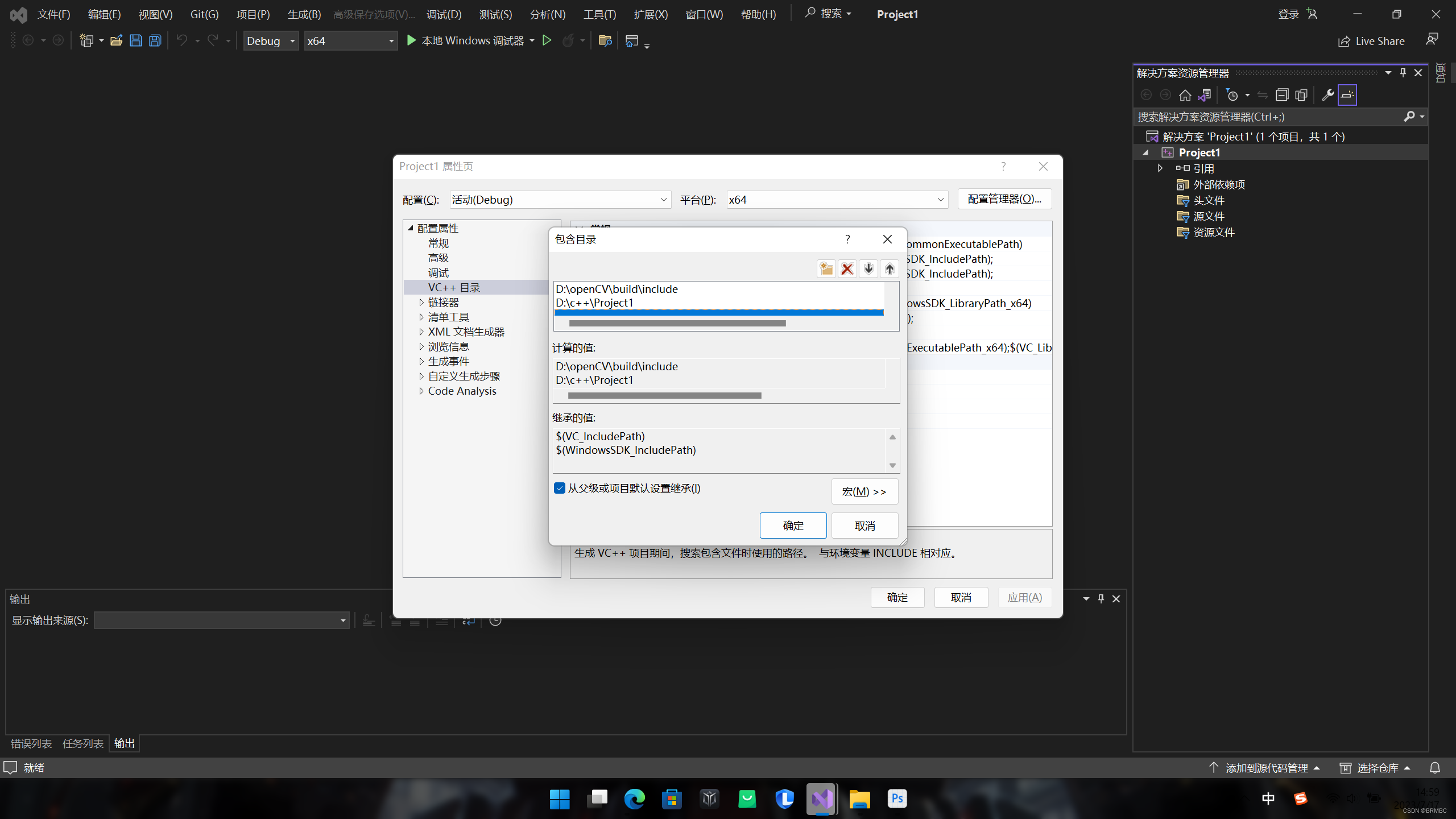
Task: Open Photoshop from taskbar
Action: [x=897, y=799]
